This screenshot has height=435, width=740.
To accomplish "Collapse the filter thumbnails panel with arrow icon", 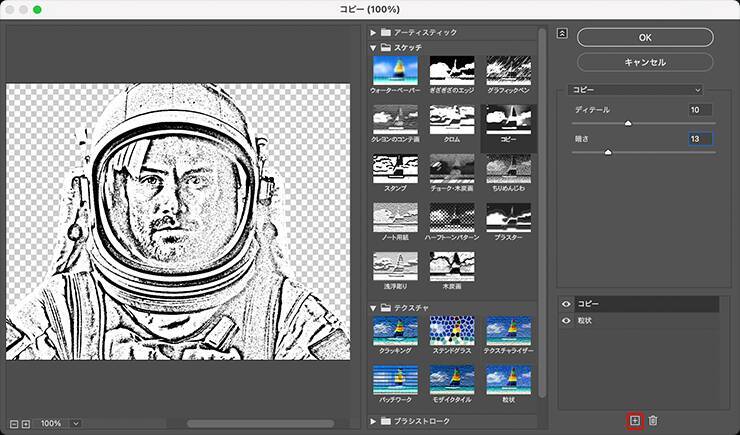I will point(562,33).
